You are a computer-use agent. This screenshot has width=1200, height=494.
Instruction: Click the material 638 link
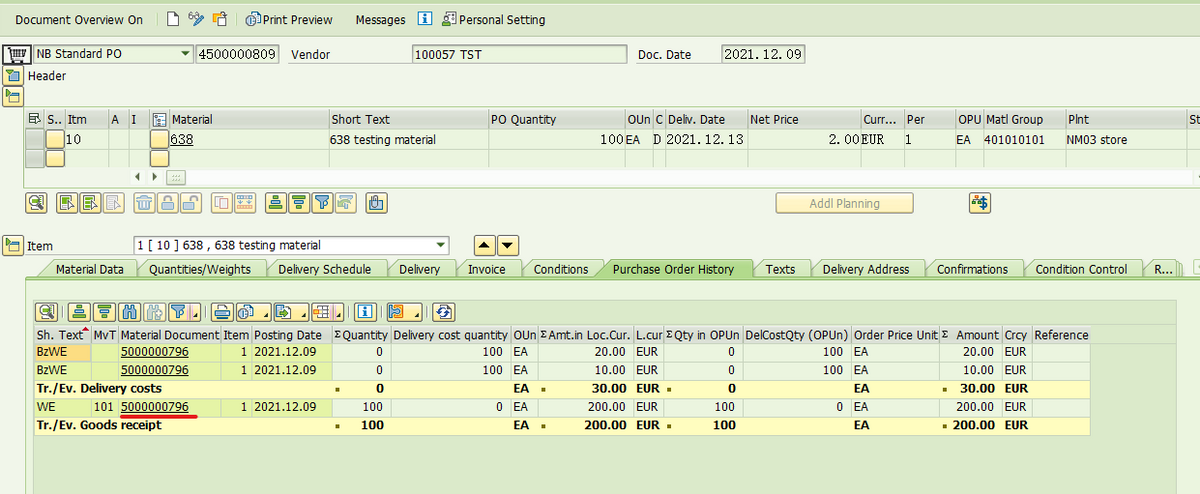(181, 140)
